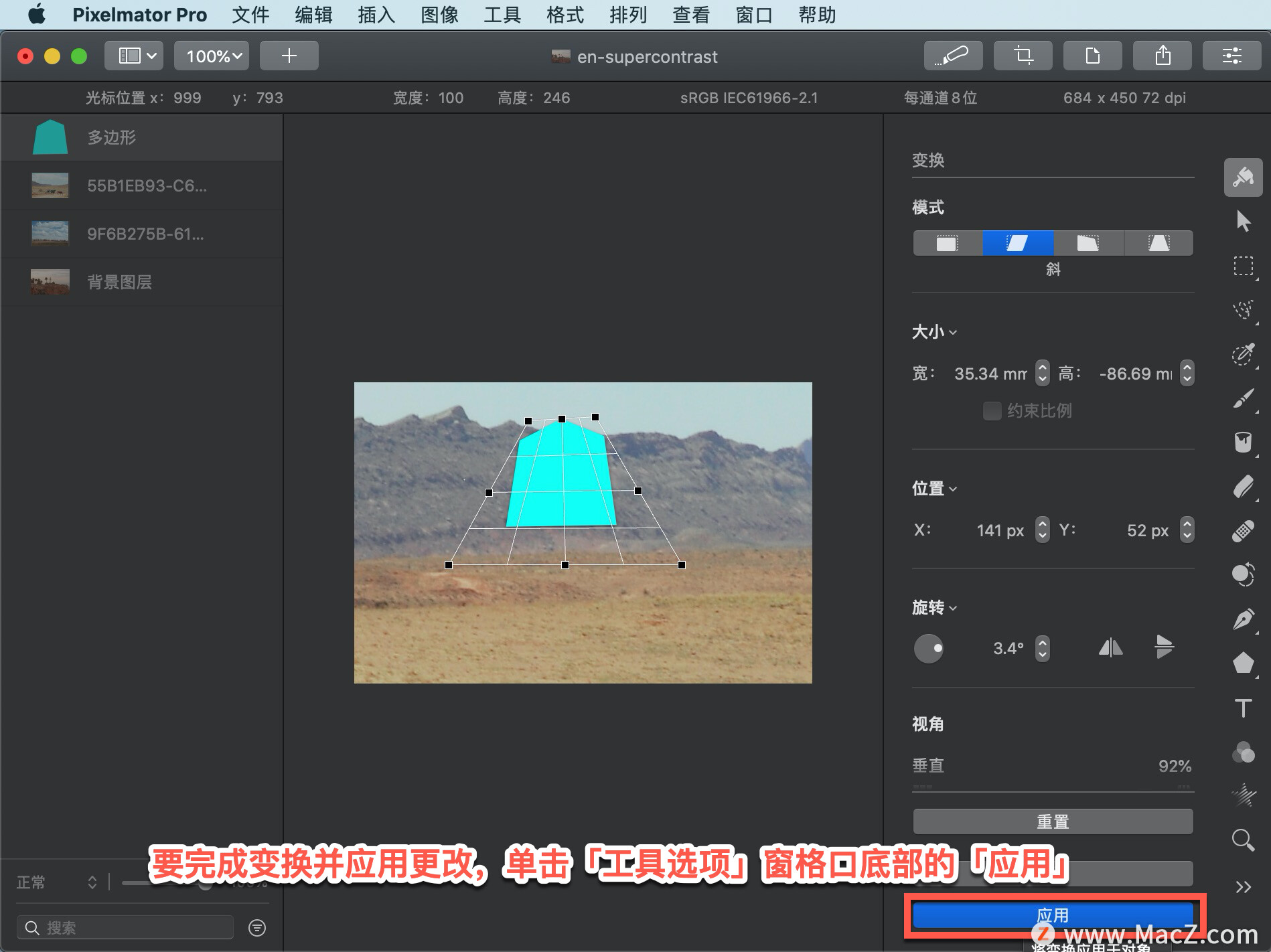Viewport: 1271px width, 952px height.
Task: Switch to the Perspective transform mode
Action: [x=1158, y=243]
